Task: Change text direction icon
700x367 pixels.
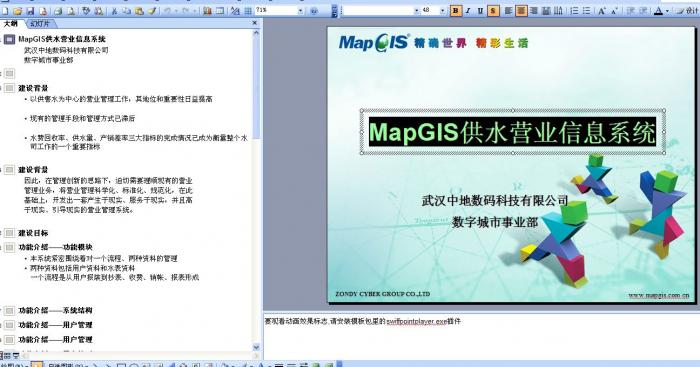Action: (558, 11)
